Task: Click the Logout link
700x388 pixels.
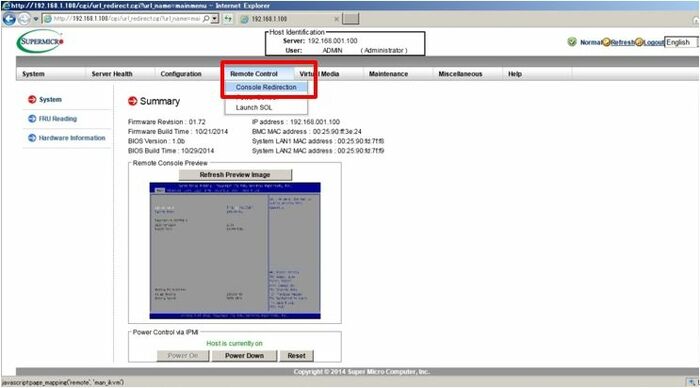Action: pos(654,42)
